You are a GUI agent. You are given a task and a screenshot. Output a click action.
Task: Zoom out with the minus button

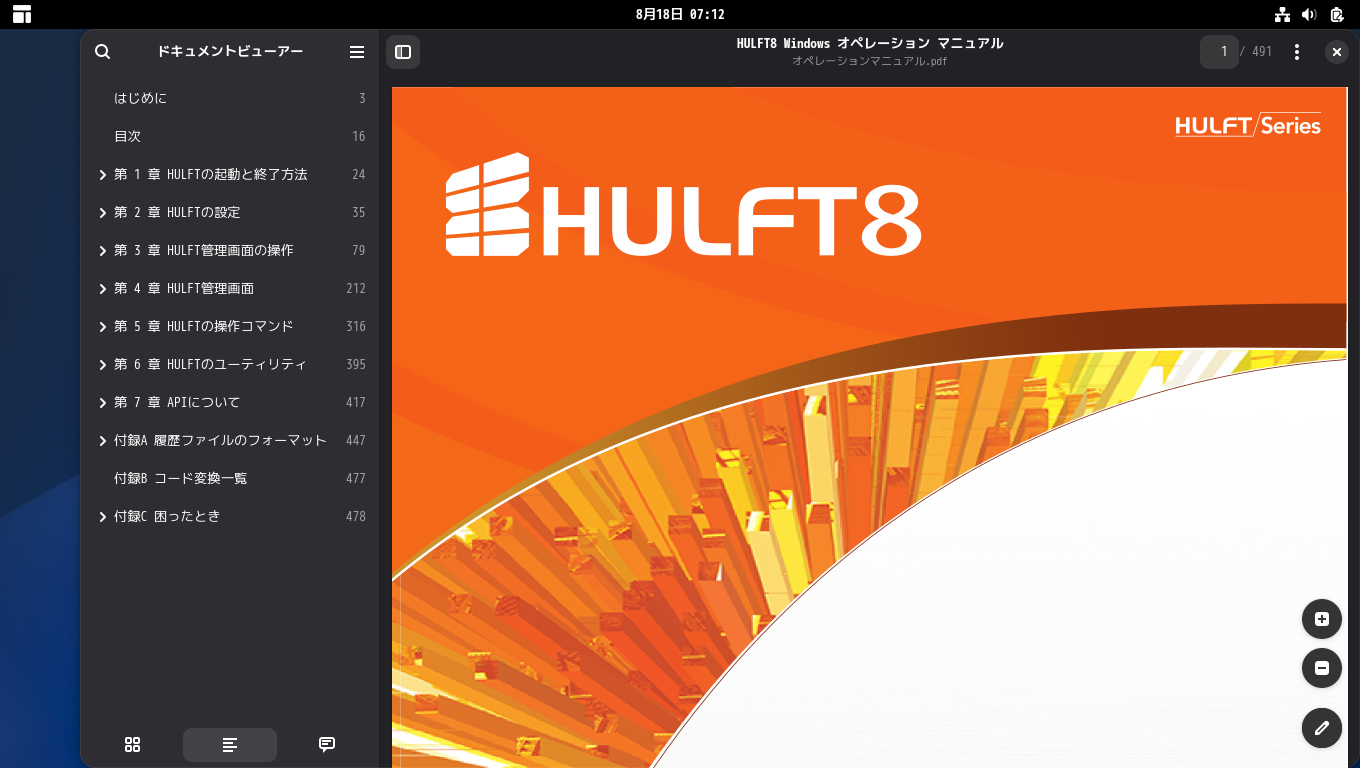pos(1322,668)
